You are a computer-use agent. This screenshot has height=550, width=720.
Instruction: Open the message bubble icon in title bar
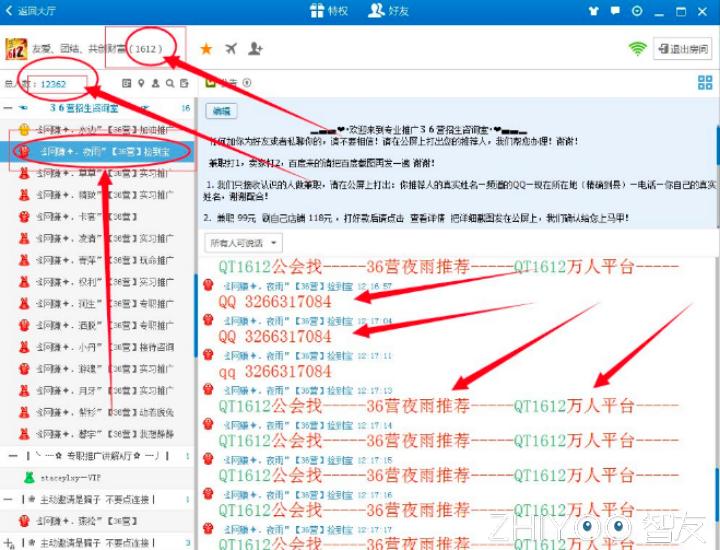pos(615,11)
